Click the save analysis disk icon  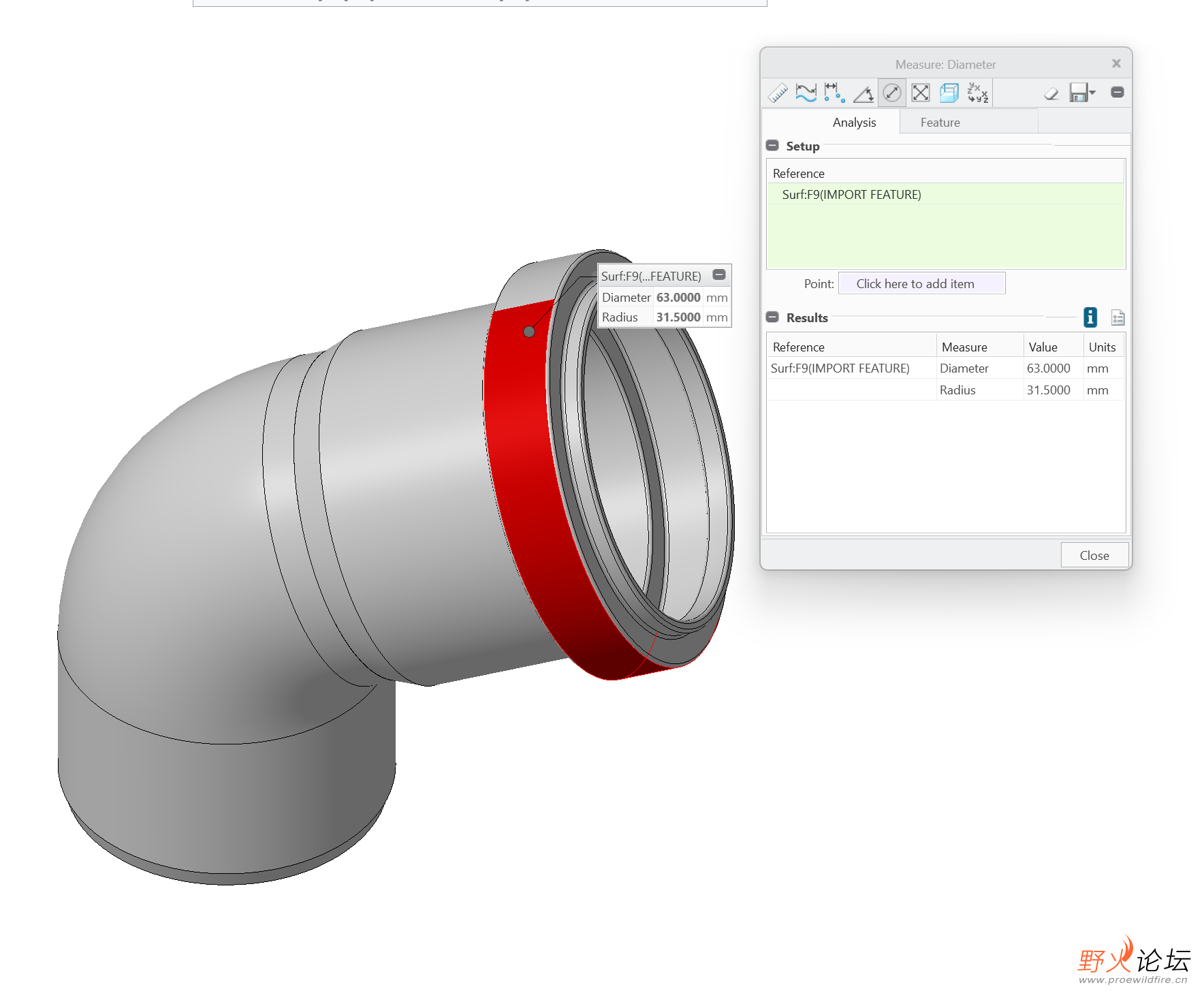click(1078, 93)
